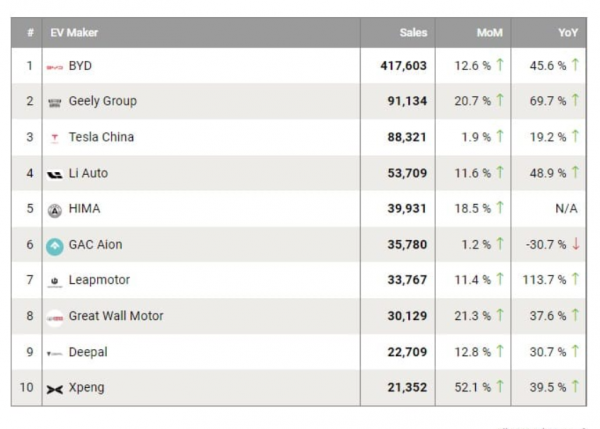Click the BYD brand logo icon
600x429 pixels.
click(x=54, y=66)
